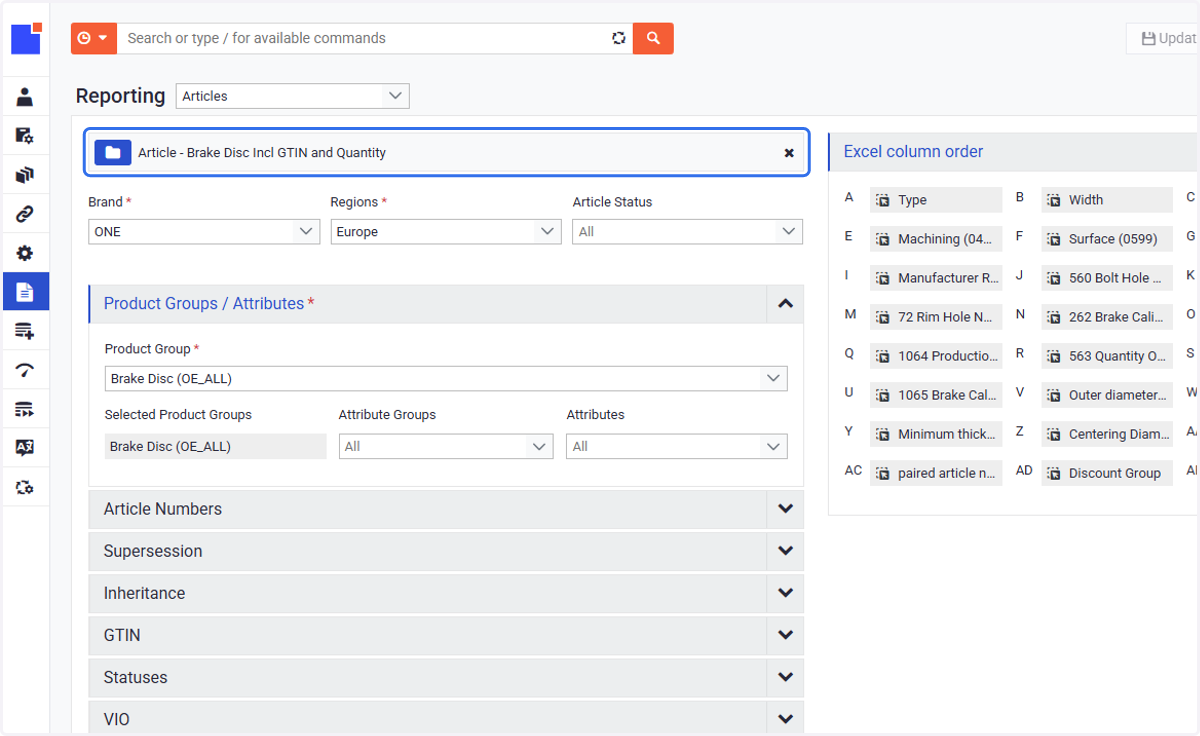The image size is (1200, 736).
Task: Expand the Supersession section
Action: coord(446,551)
